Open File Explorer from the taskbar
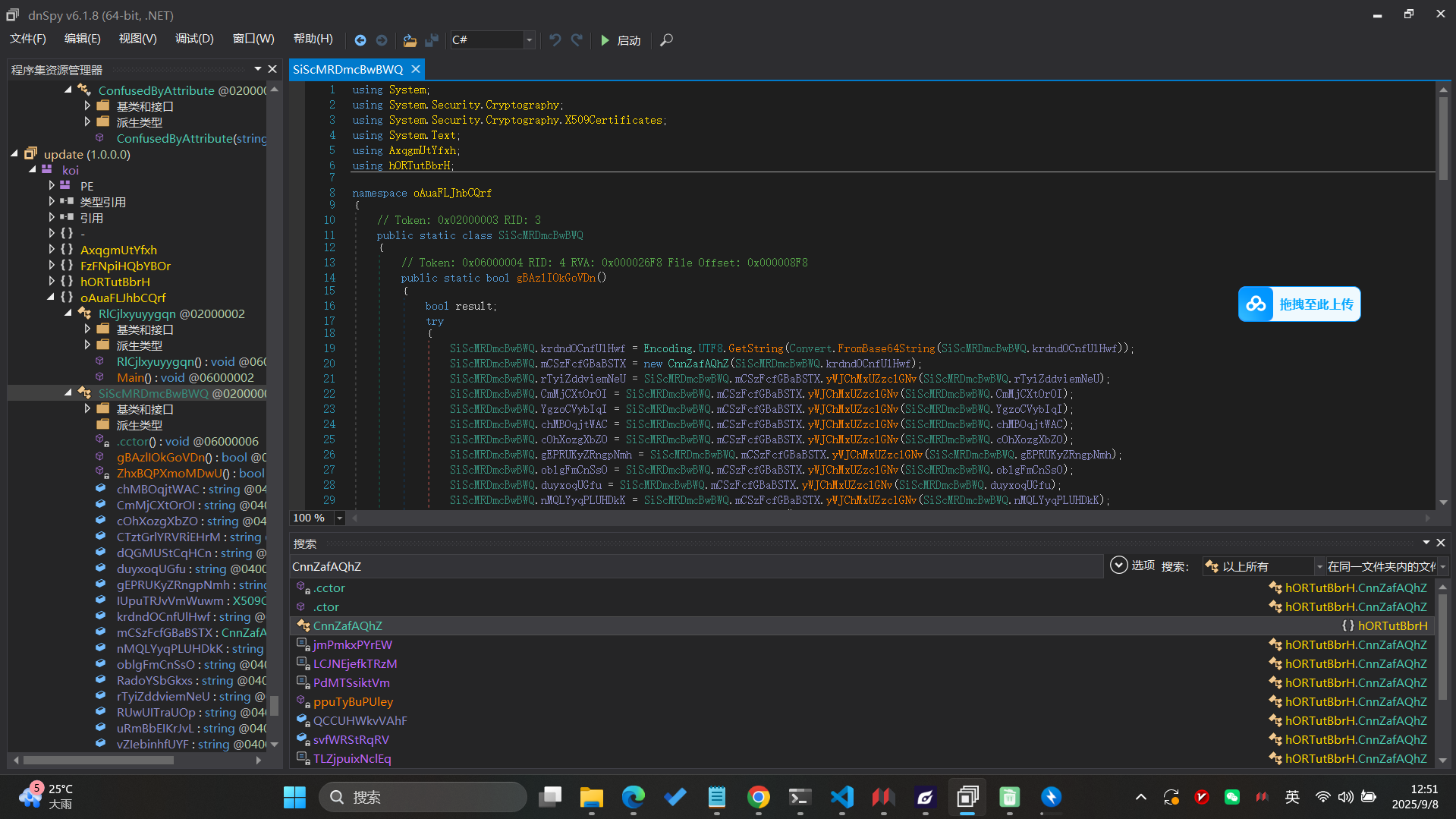This screenshot has height=819, width=1456. [x=591, y=797]
